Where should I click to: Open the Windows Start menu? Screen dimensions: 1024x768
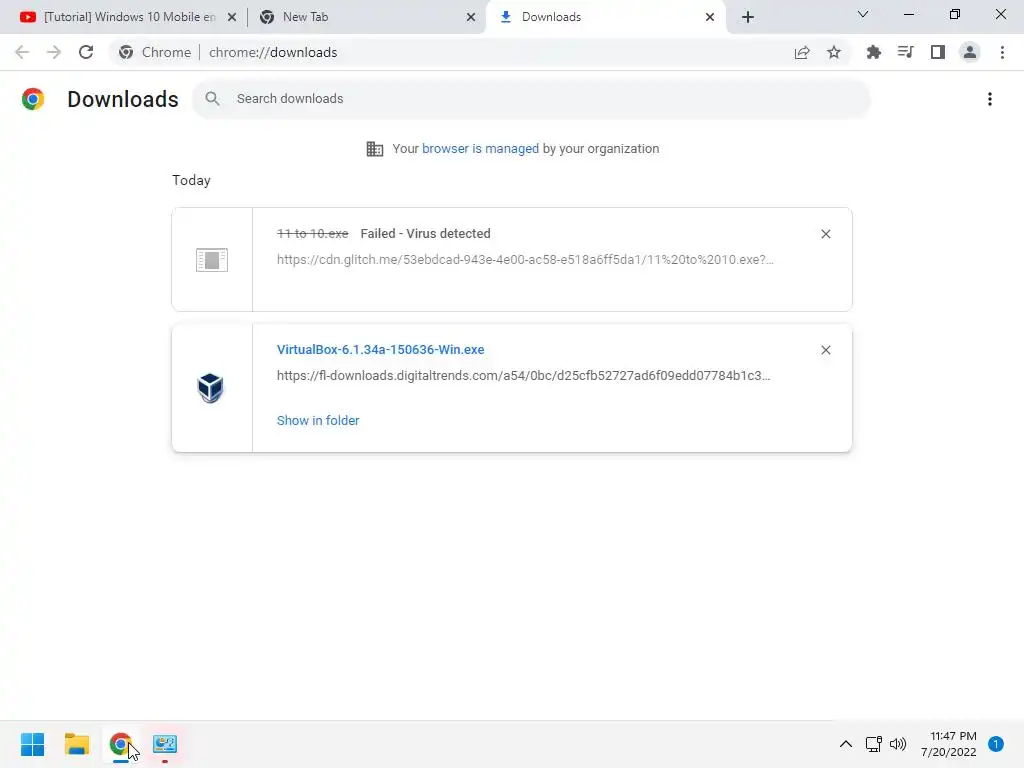tap(32, 744)
